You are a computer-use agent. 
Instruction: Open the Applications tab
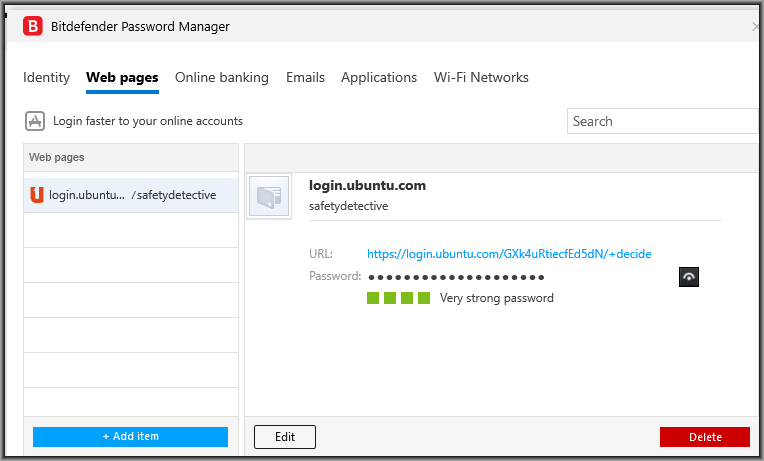pos(379,77)
